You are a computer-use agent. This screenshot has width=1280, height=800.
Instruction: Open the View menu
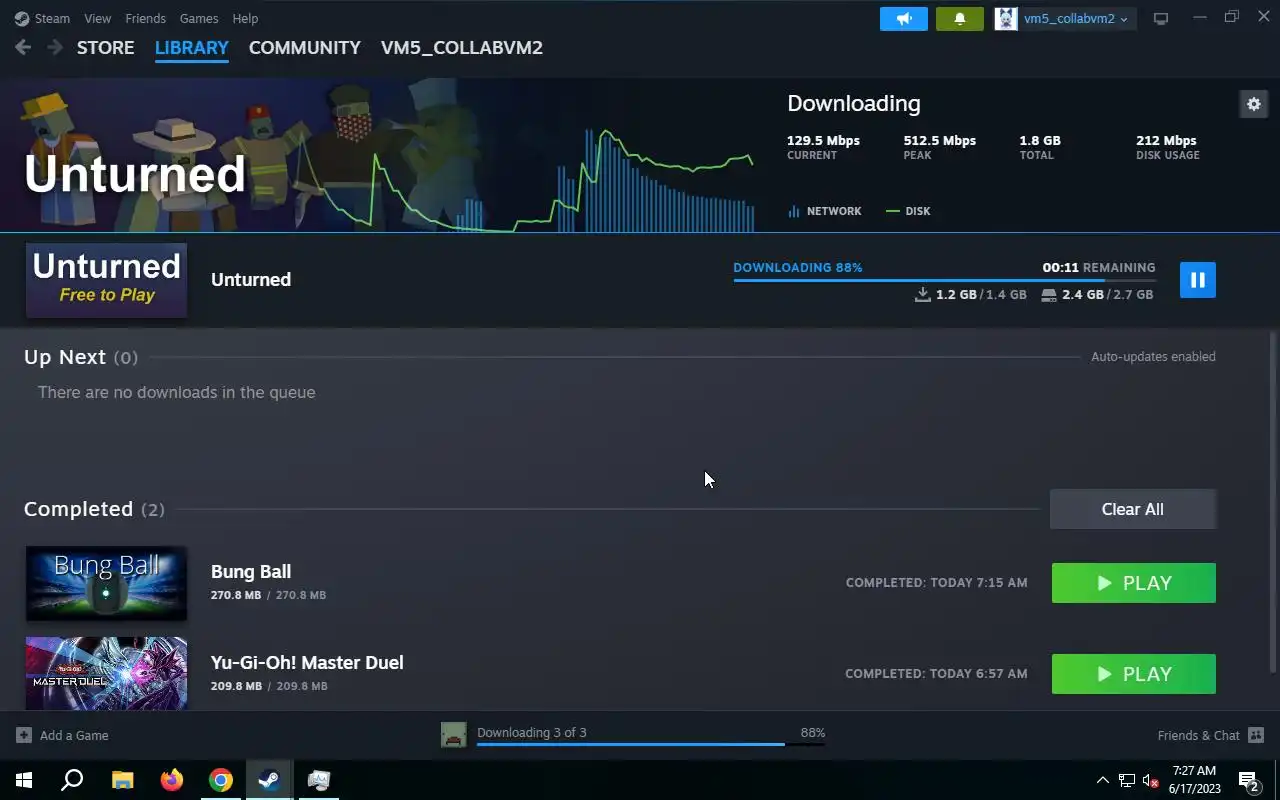98,18
